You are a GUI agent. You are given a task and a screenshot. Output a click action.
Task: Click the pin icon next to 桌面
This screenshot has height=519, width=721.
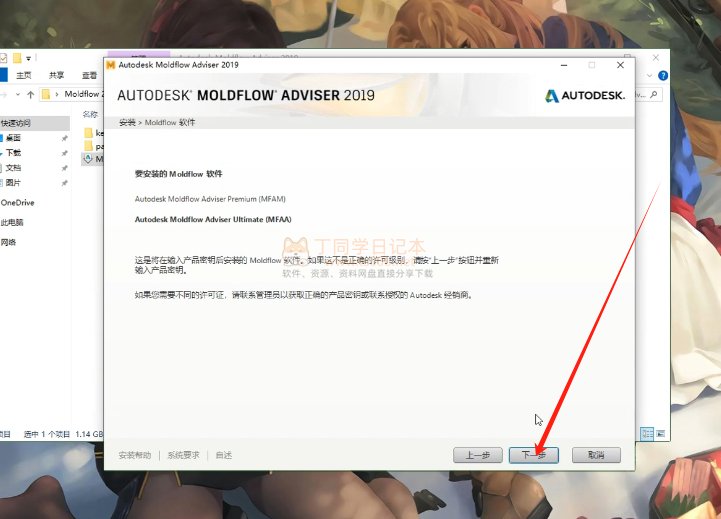(x=64, y=138)
